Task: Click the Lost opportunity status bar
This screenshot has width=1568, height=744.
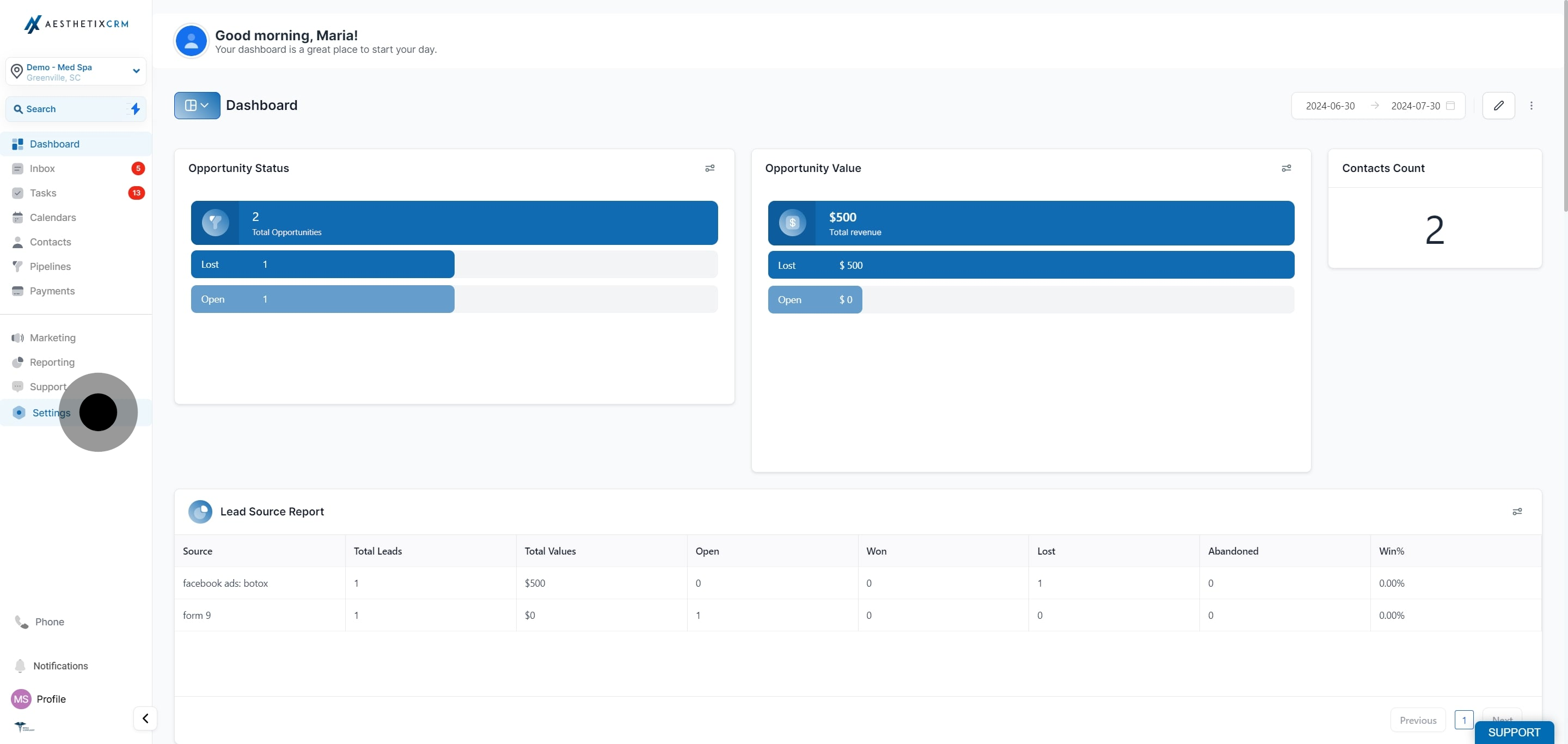Action: [323, 264]
